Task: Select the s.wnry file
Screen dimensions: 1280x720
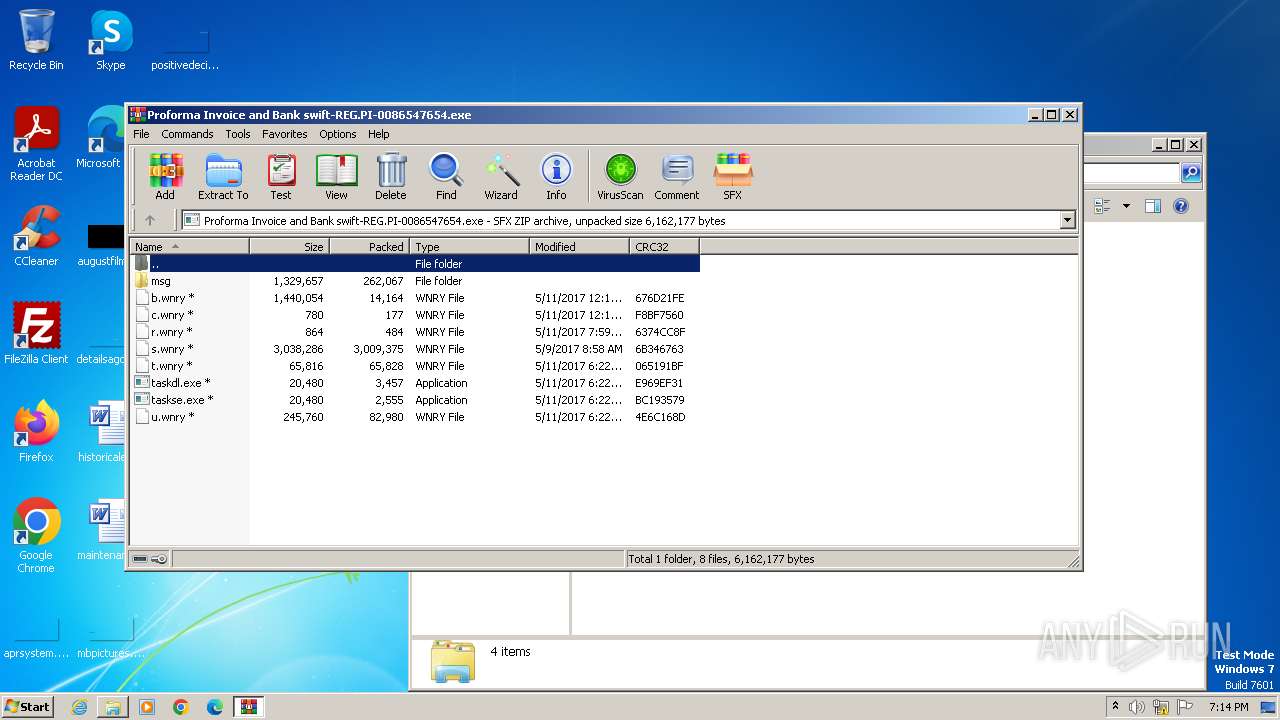Action: pyautogui.click(x=415, y=349)
